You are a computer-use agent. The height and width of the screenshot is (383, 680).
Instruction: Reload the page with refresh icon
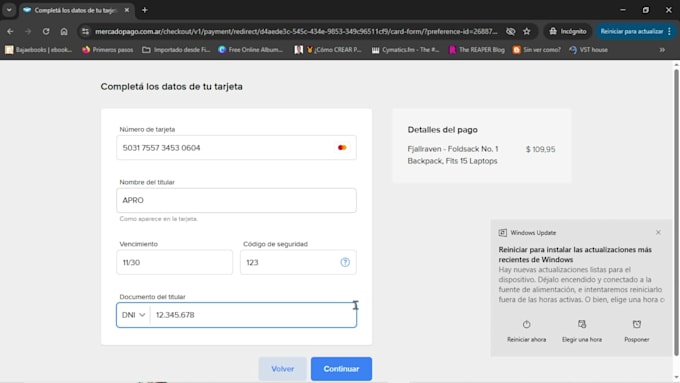pyautogui.click(x=46, y=31)
